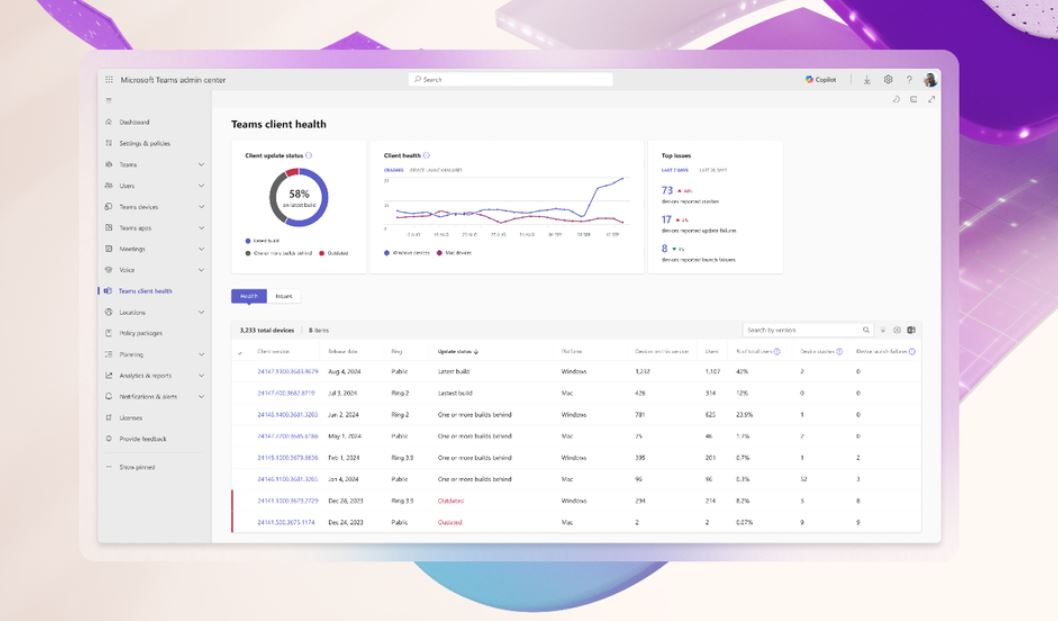Click the select-all checkmark in the table header
1058x621 pixels.
coord(240,352)
